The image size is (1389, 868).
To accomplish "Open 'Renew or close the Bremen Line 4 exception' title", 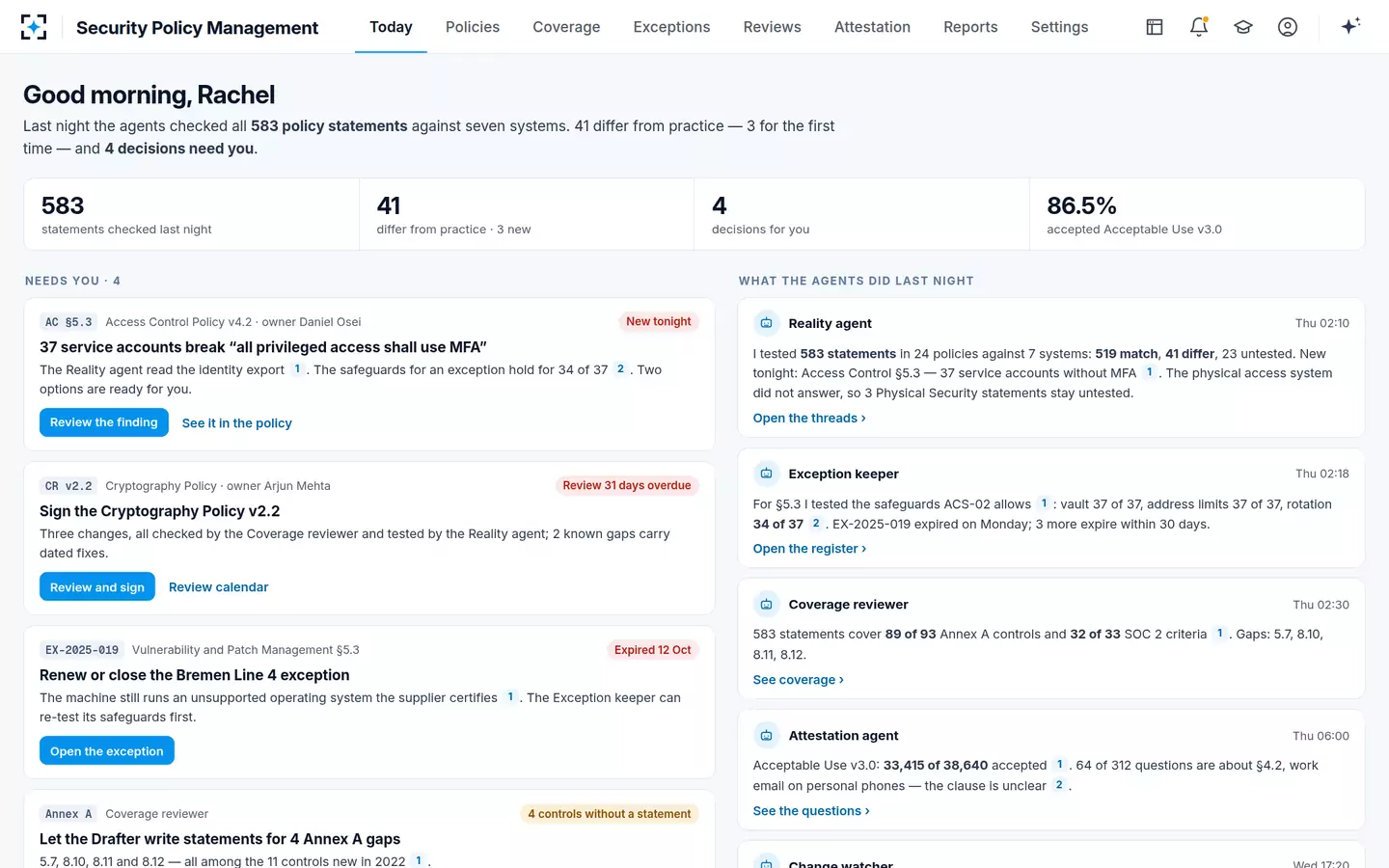I will click(195, 675).
